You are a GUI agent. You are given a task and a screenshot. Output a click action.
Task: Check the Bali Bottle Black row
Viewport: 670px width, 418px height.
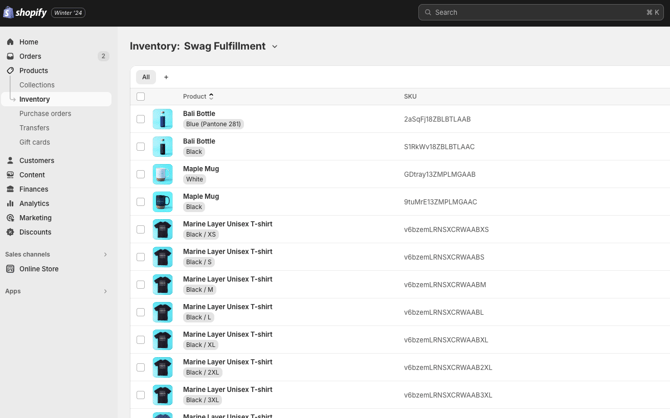[141, 147]
